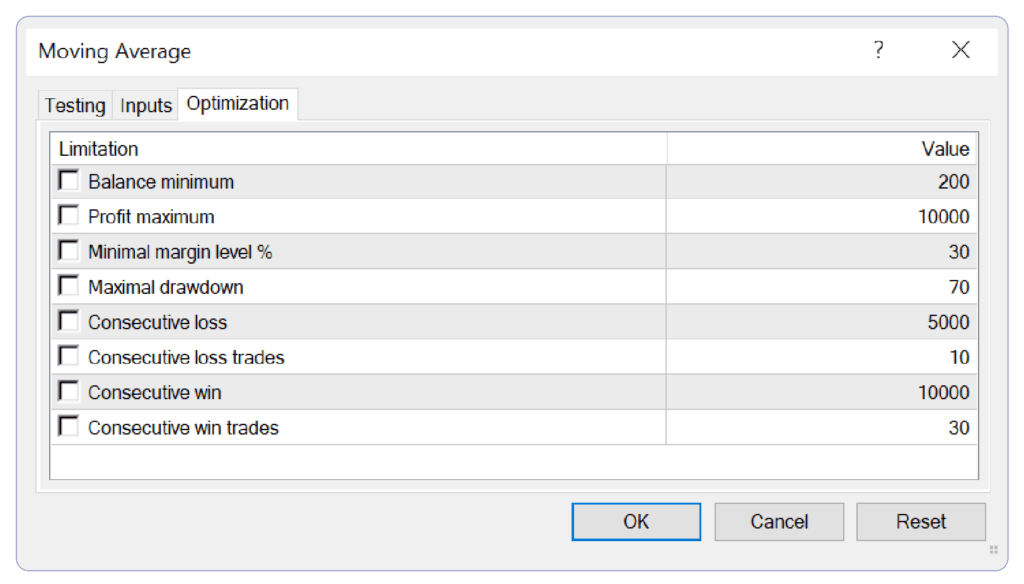Turn on the Consecutive win checkbox
1024x584 pixels.
[69, 391]
